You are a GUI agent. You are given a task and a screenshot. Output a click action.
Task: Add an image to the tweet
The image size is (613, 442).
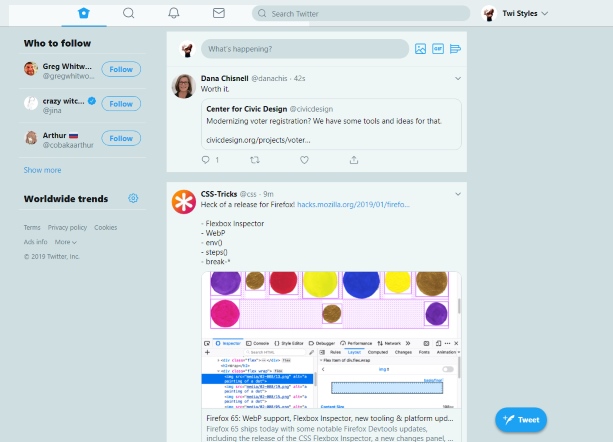click(x=420, y=49)
